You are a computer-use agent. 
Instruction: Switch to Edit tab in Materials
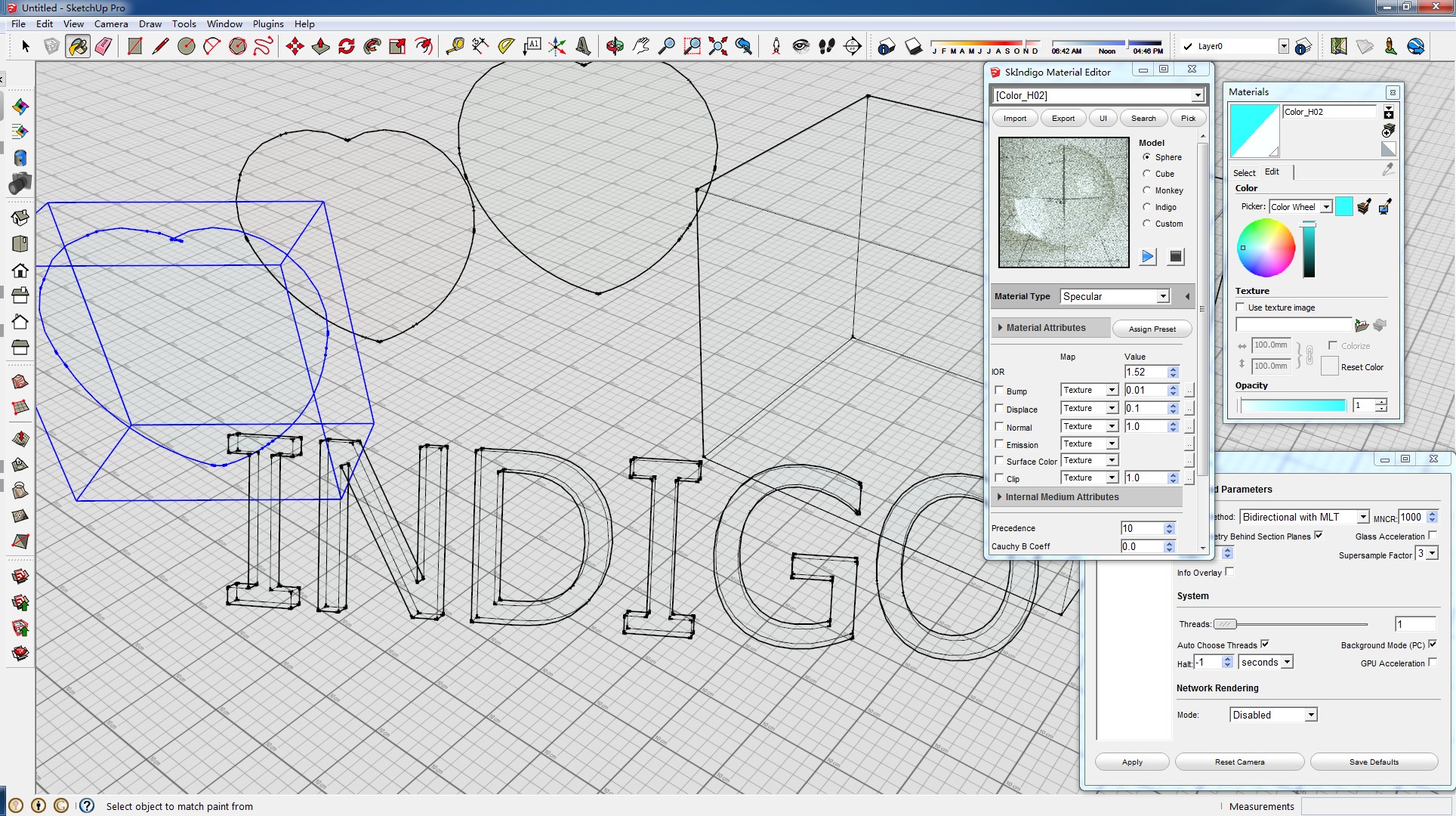click(x=1272, y=172)
